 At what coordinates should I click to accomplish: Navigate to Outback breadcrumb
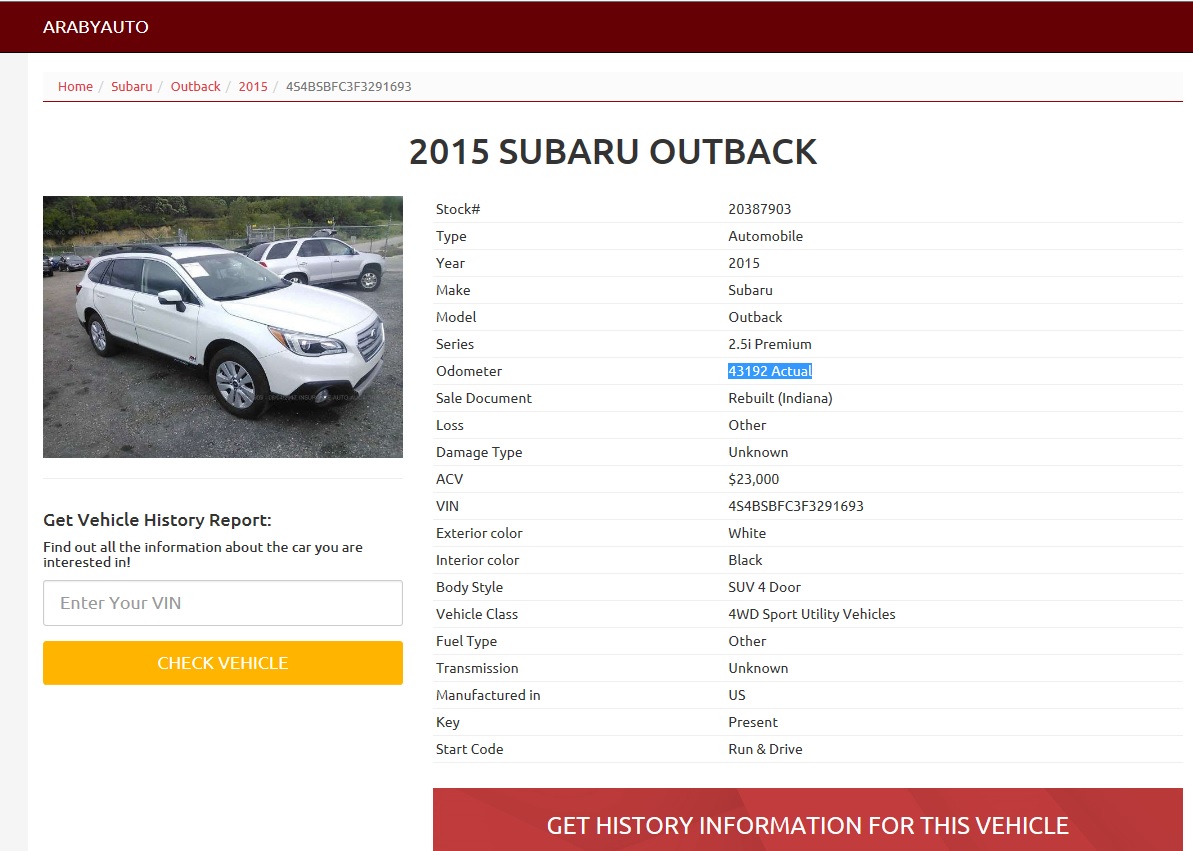click(x=196, y=87)
